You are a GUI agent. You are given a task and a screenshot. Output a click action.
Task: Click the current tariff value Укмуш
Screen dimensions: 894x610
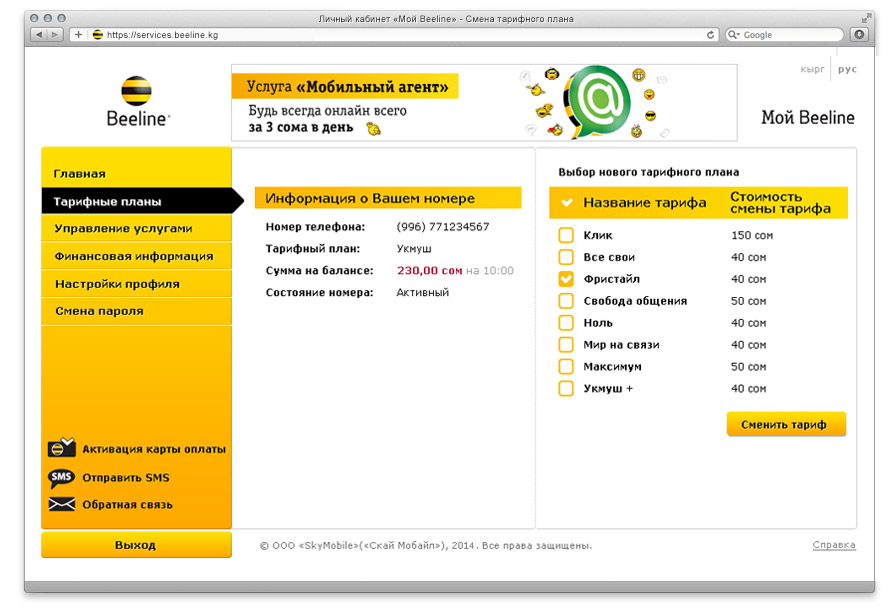click(x=414, y=249)
